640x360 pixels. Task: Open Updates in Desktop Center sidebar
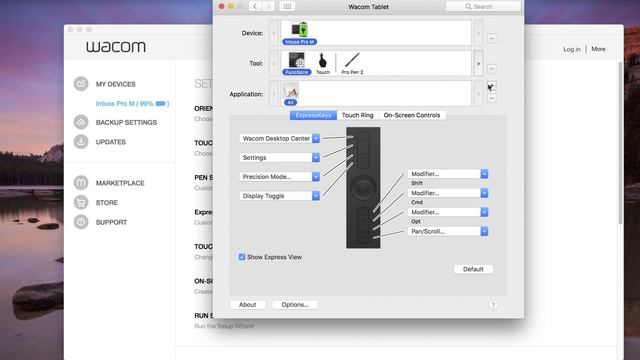tap(111, 142)
